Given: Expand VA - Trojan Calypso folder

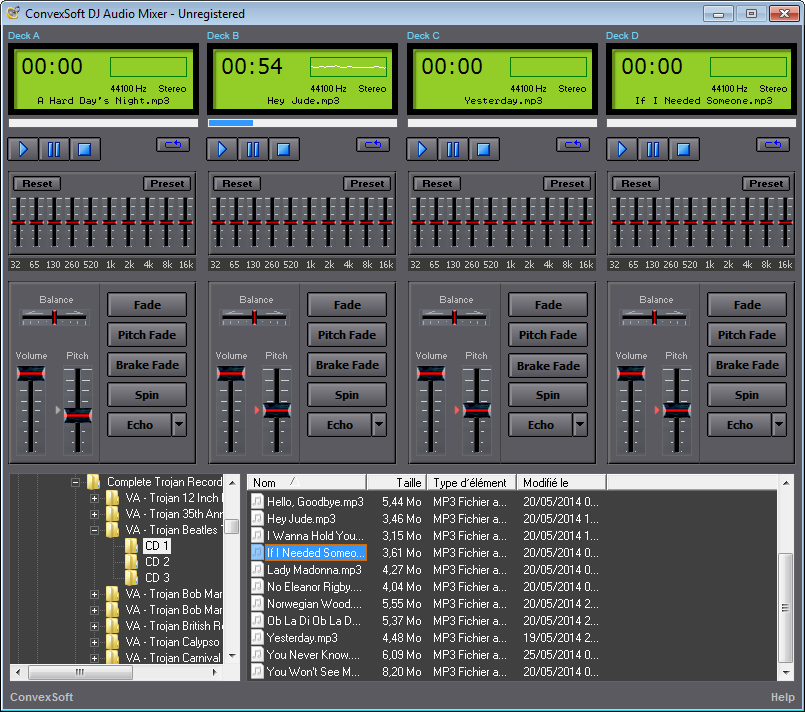Looking at the screenshot, I should click(94, 642).
